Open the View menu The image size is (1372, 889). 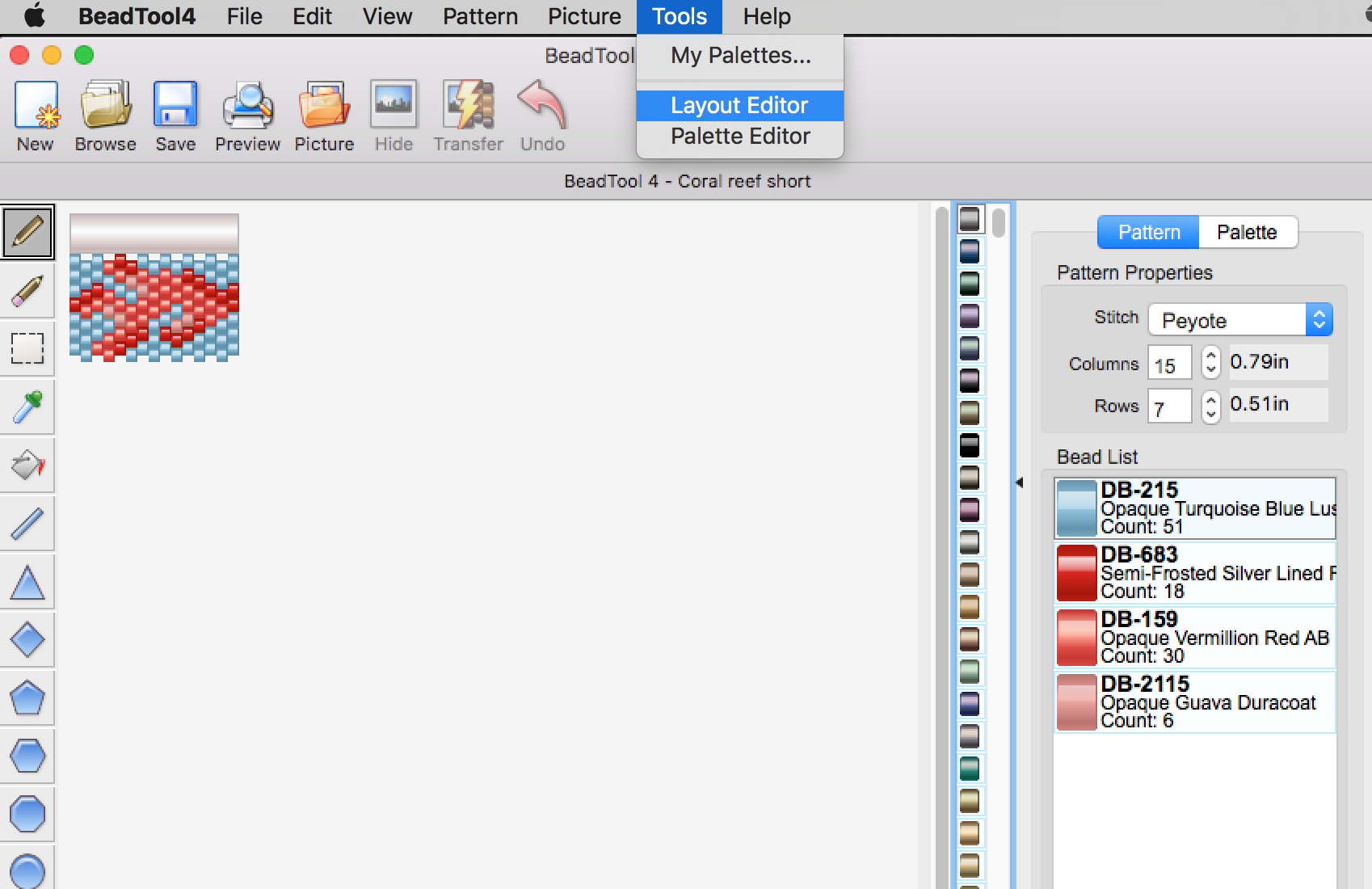pyautogui.click(x=387, y=16)
